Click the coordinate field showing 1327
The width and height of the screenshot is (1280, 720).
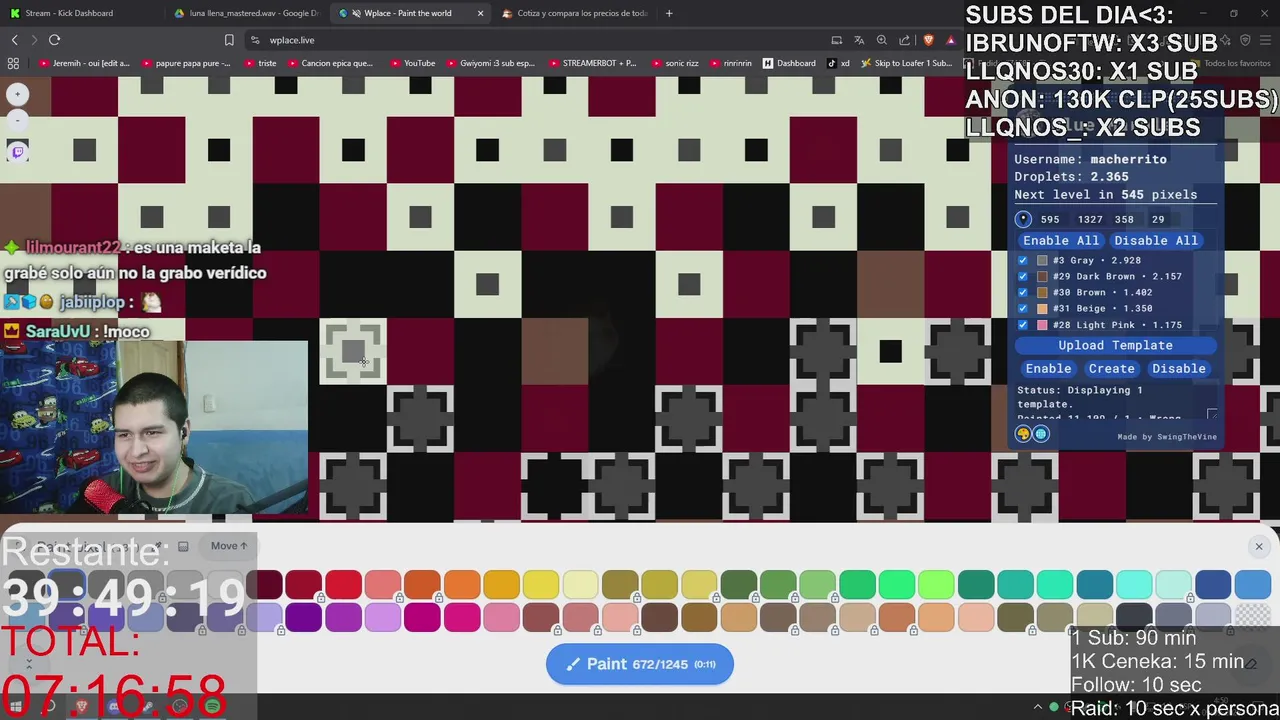pos(1090,219)
